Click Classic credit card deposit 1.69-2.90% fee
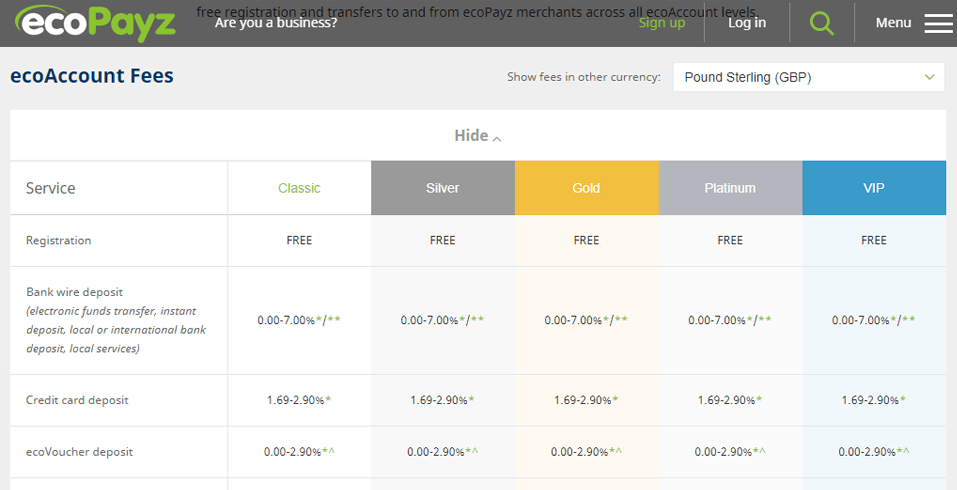Viewport: 957px width, 490px height. [x=299, y=400]
